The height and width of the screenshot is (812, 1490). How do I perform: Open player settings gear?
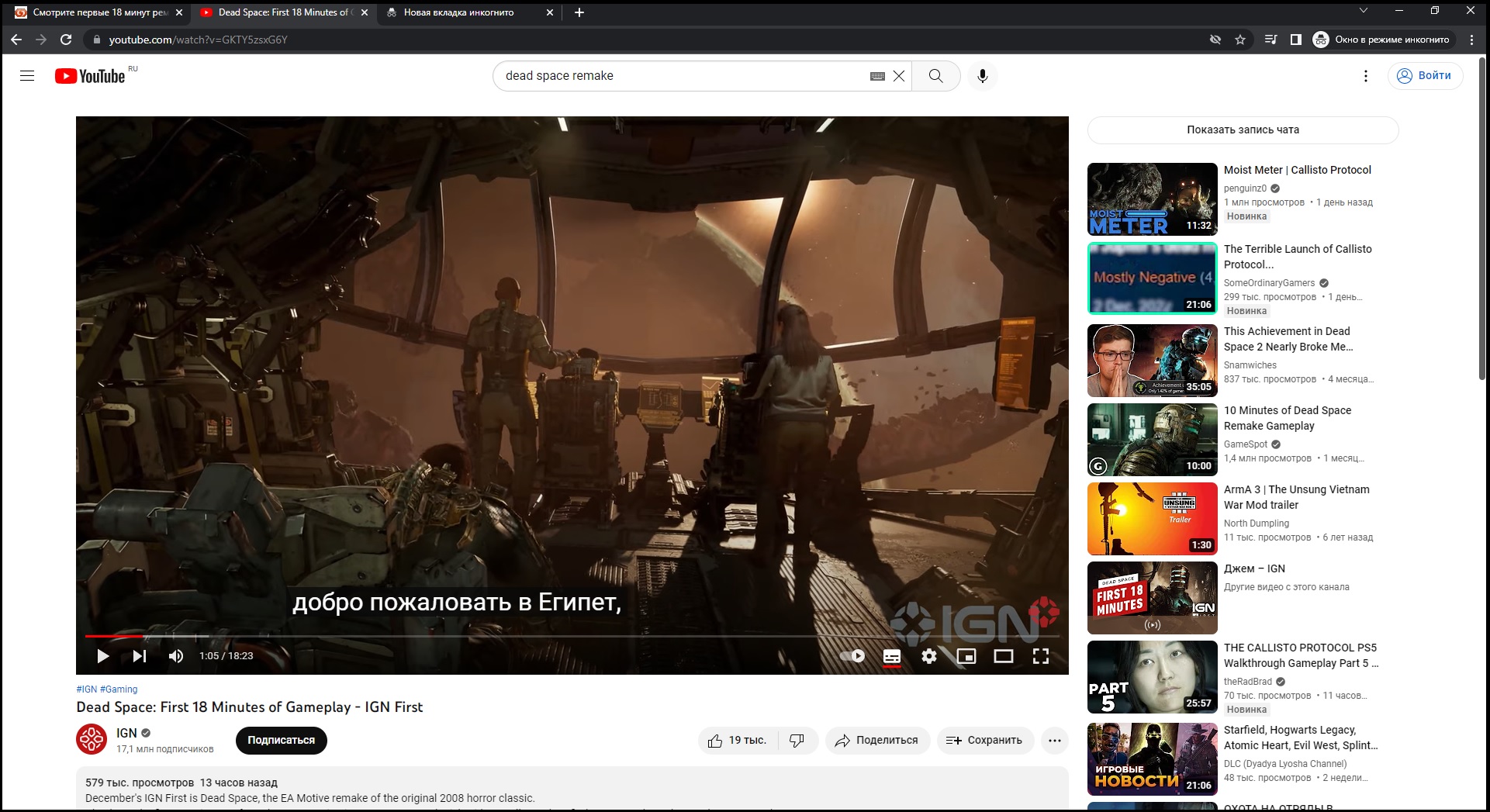pos(929,656)
